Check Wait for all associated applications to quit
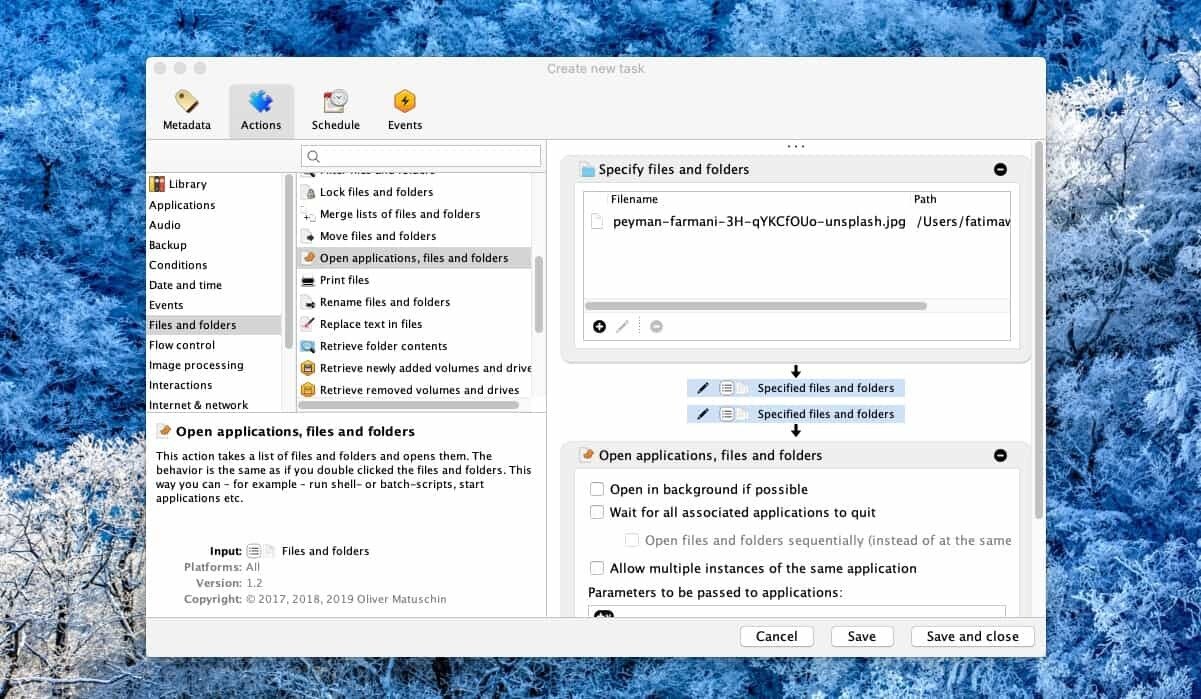The height and width of the screenshot is (699, 1201). (x=597, y=512)
